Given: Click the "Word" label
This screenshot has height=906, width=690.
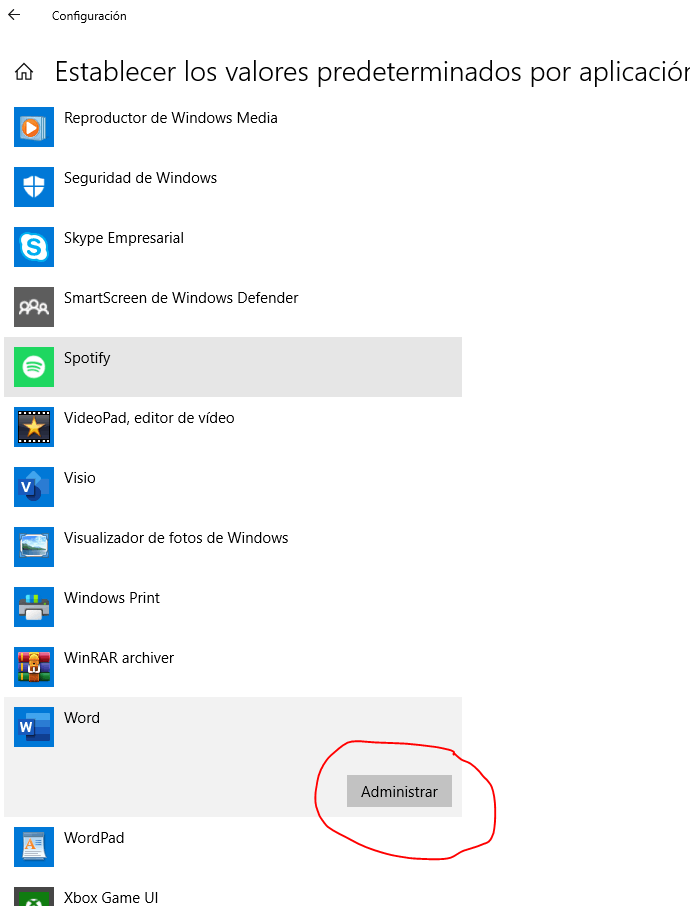Looking at the screenshot, I should pos(81,718).
